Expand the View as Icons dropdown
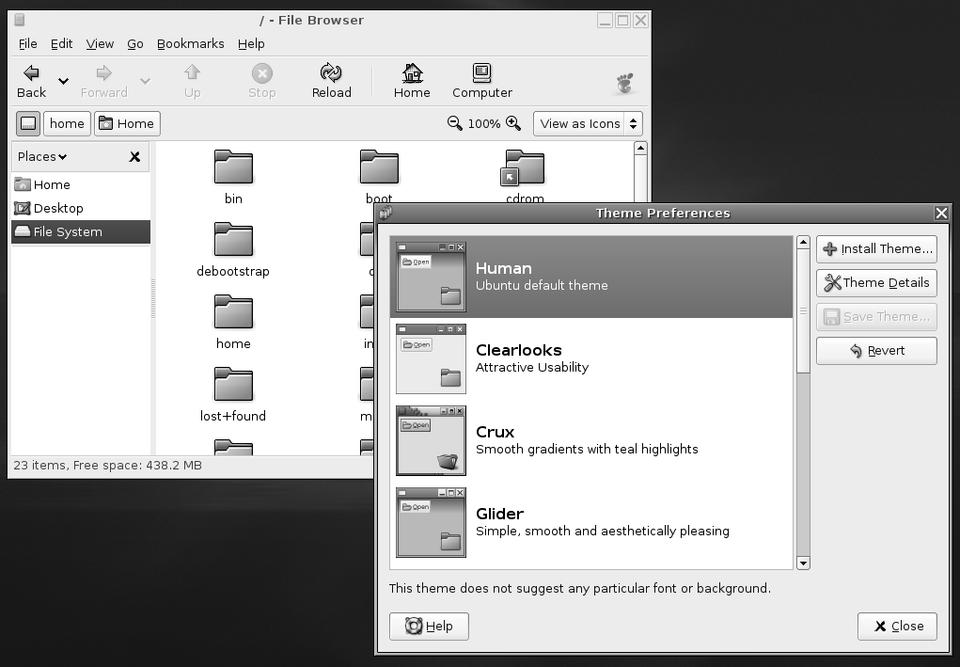The height and width of the screenshot is (667, 960). point(587,124)
